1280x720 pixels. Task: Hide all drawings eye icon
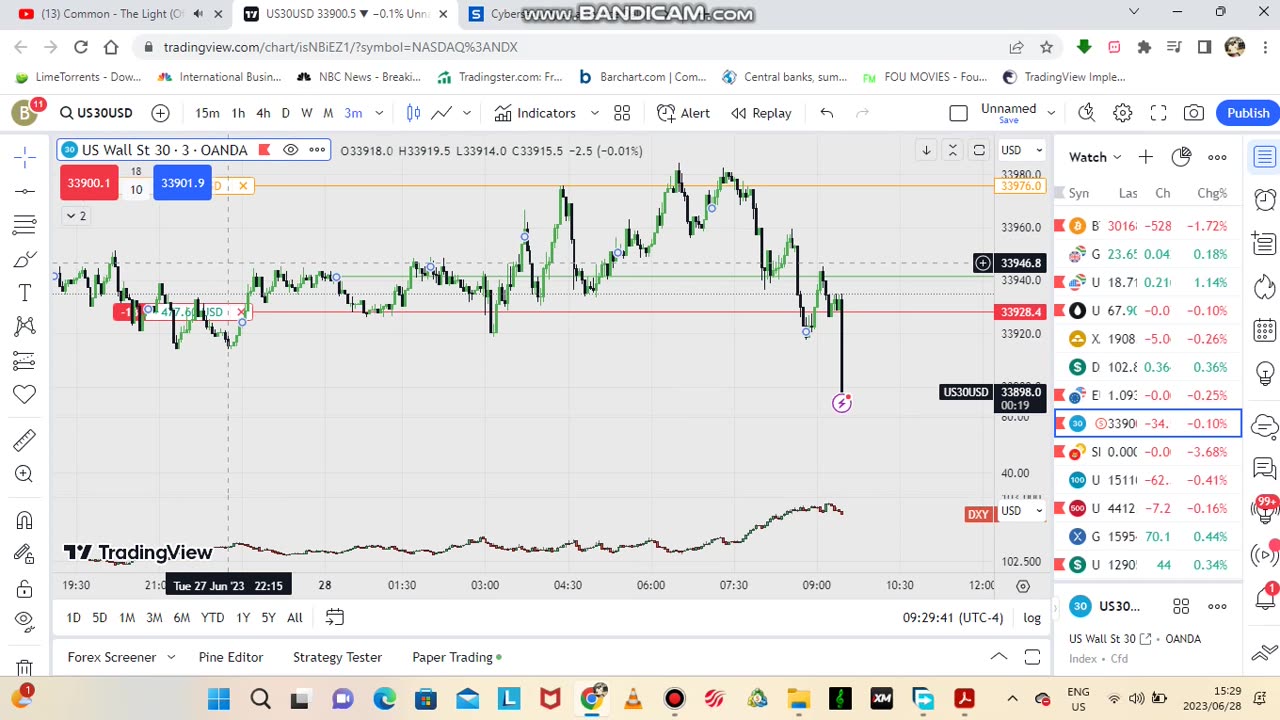click(x=25, y=622)
